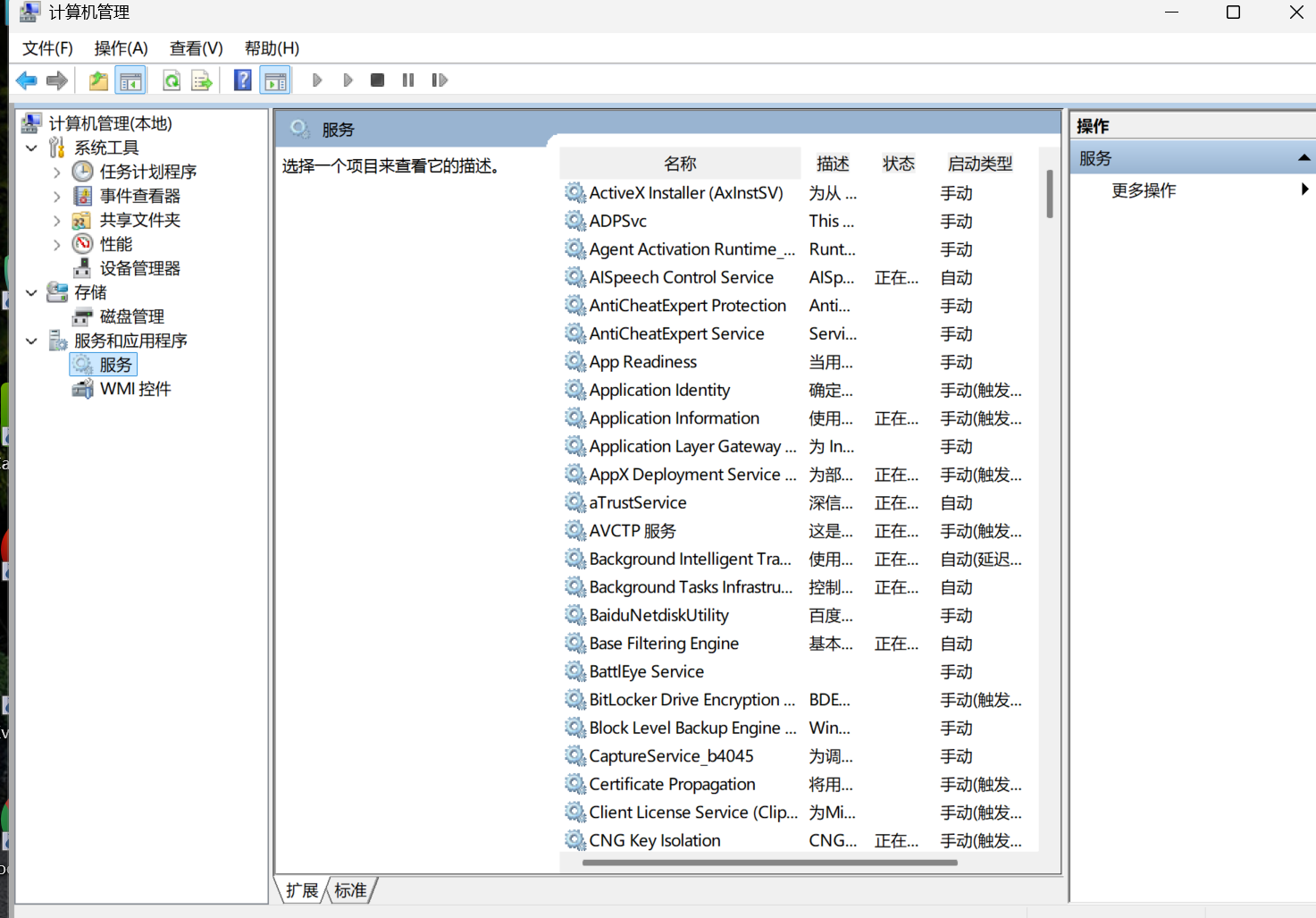The height and width of the screenshot is (918, 1316).
Task: Click the Stop Service square icon
Action: coord(378,80)
